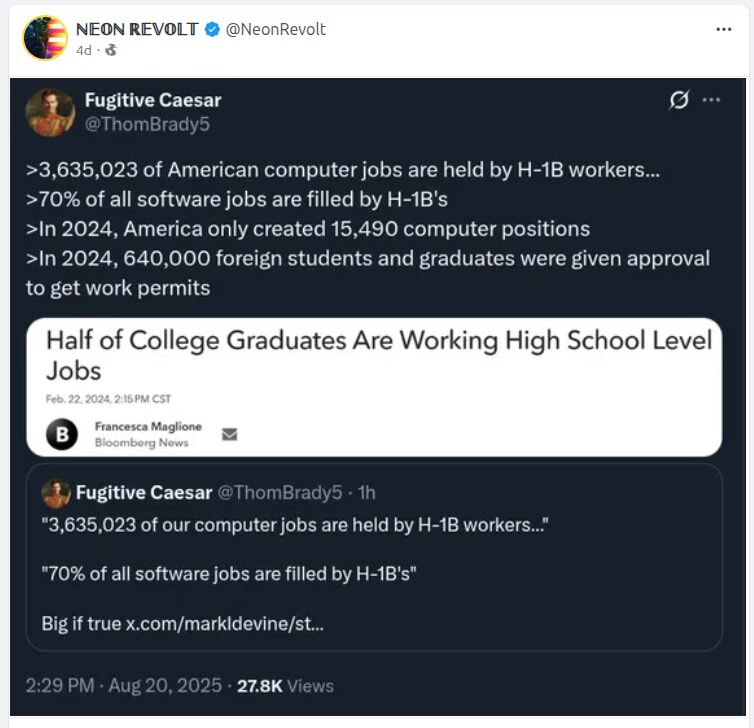Click the 4d post timestamp

[84, 50]
